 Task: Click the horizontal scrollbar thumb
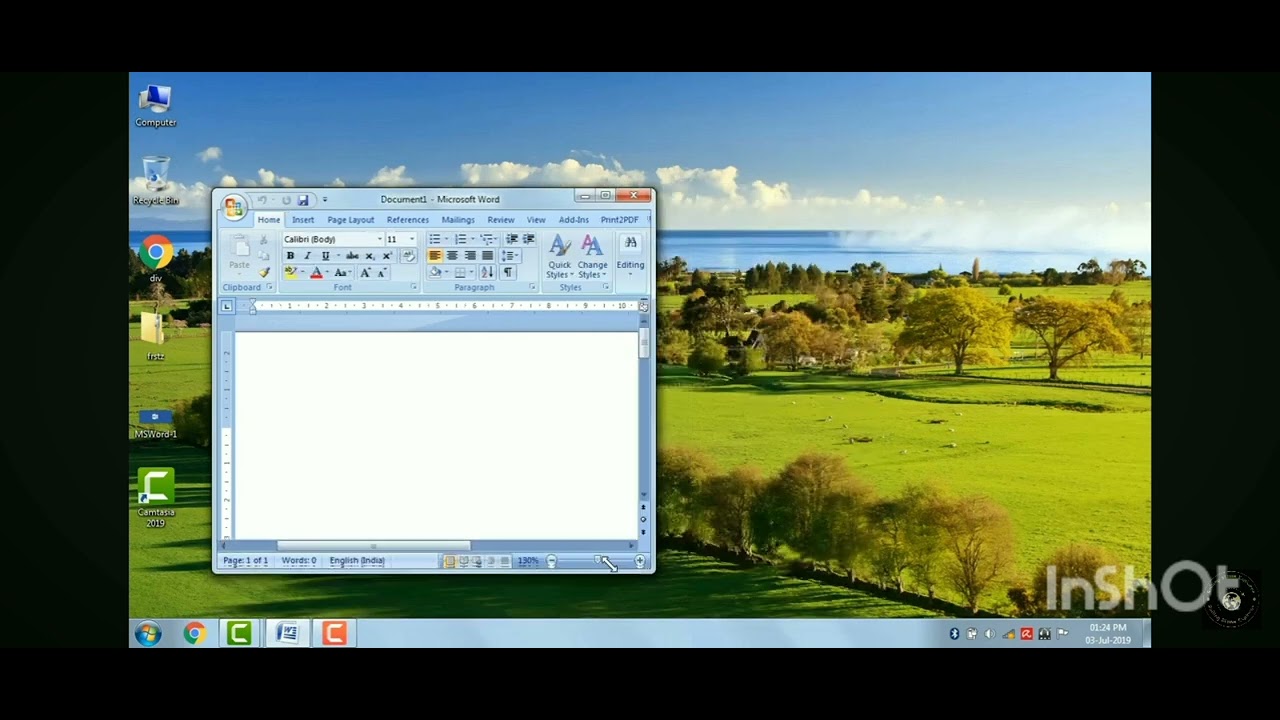point(374,546)
